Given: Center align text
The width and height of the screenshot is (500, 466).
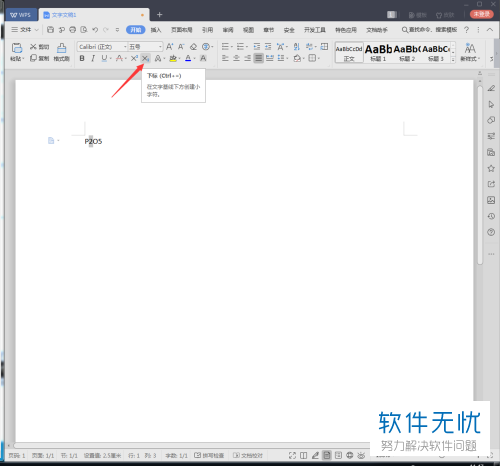Looking at the screenshot, I should click(x=236, y=58).
